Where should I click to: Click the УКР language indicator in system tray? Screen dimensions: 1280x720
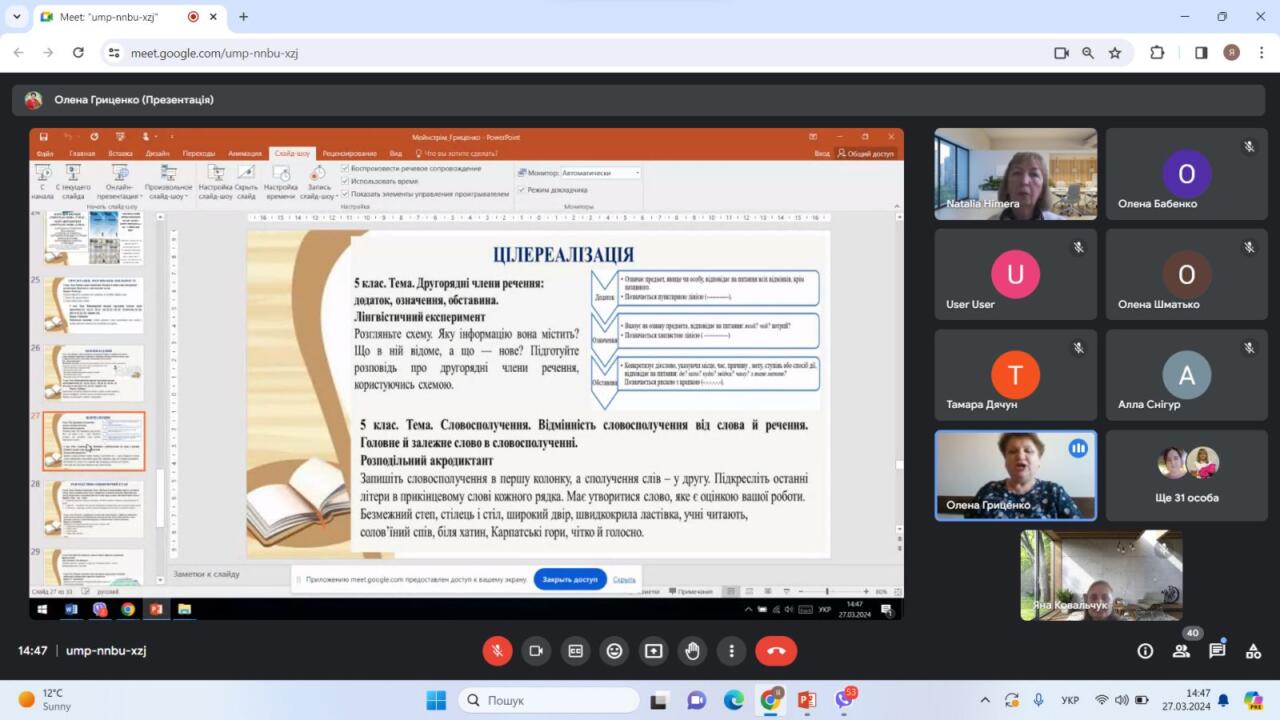(x=1070, y=700)
